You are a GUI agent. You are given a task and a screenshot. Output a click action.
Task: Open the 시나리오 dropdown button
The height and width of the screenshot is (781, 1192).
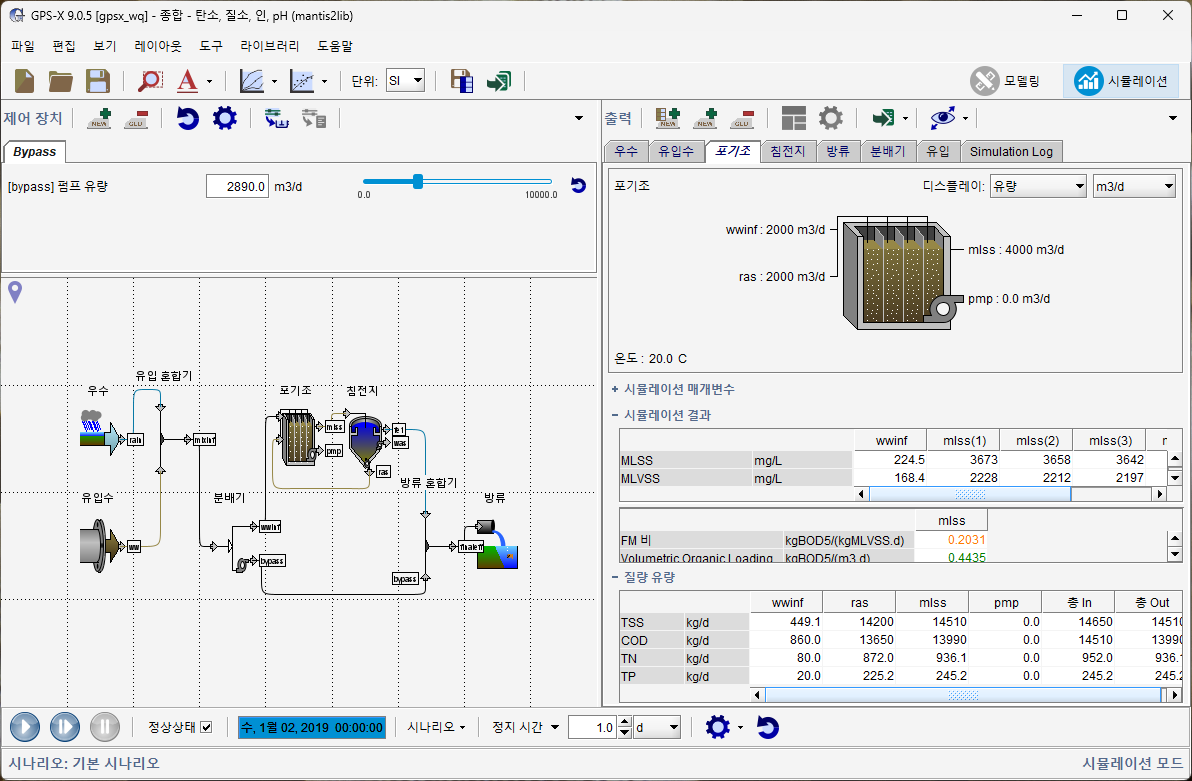(x=435, y=727)
